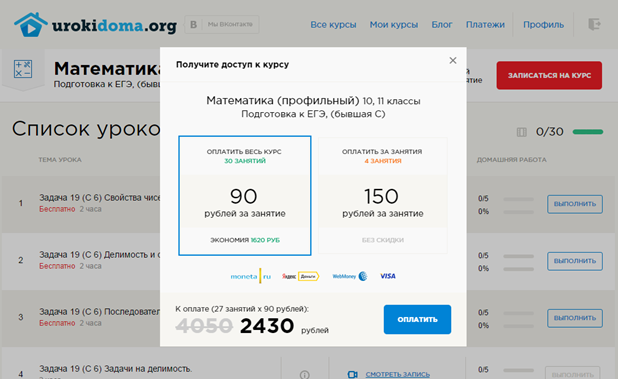618x379 pixels.
Task: Click the 0/30 lessons counter
Action: click(549, 132)
